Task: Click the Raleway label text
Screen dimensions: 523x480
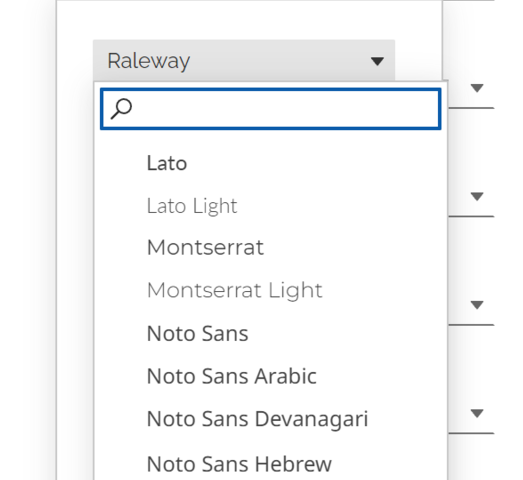Action: click(148, 61)
